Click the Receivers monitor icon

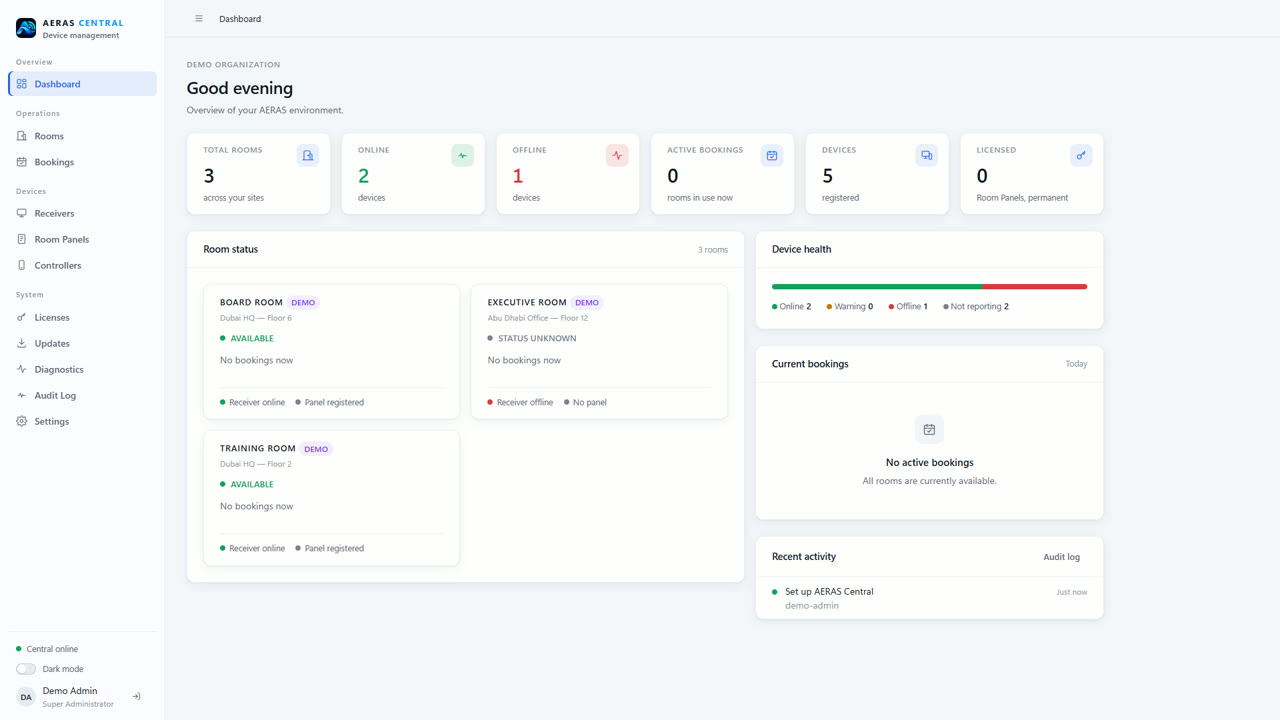point(22,213)
